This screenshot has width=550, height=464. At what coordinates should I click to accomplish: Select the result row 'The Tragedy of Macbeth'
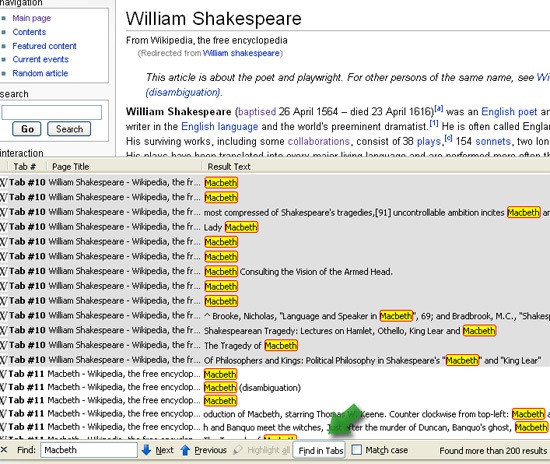(275, 345)
